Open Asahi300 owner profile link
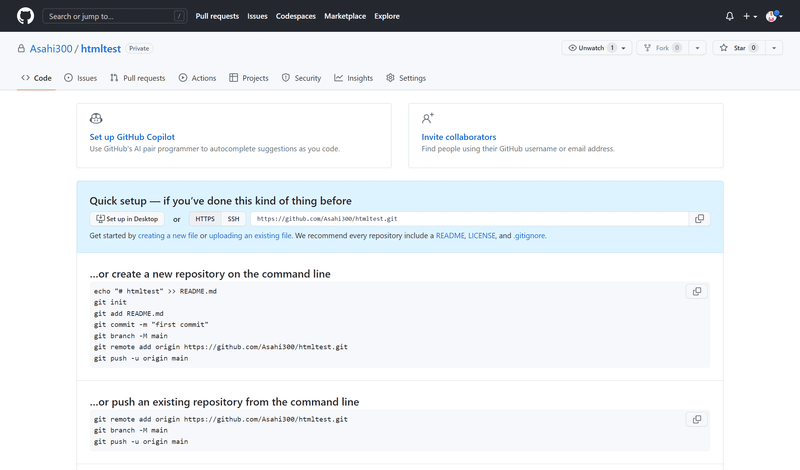800x470 pixels. (51, 48)
